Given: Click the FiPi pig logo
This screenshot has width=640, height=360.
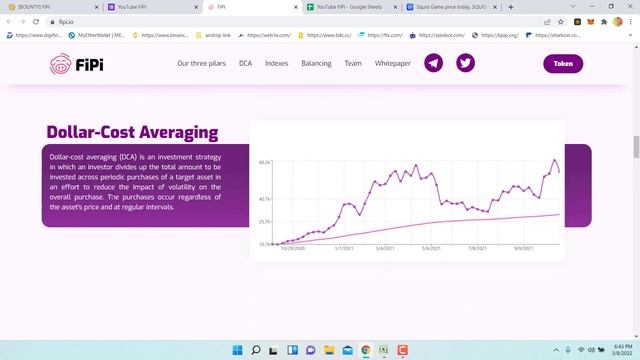Looking at the screenshot, I should click(60, 64).
